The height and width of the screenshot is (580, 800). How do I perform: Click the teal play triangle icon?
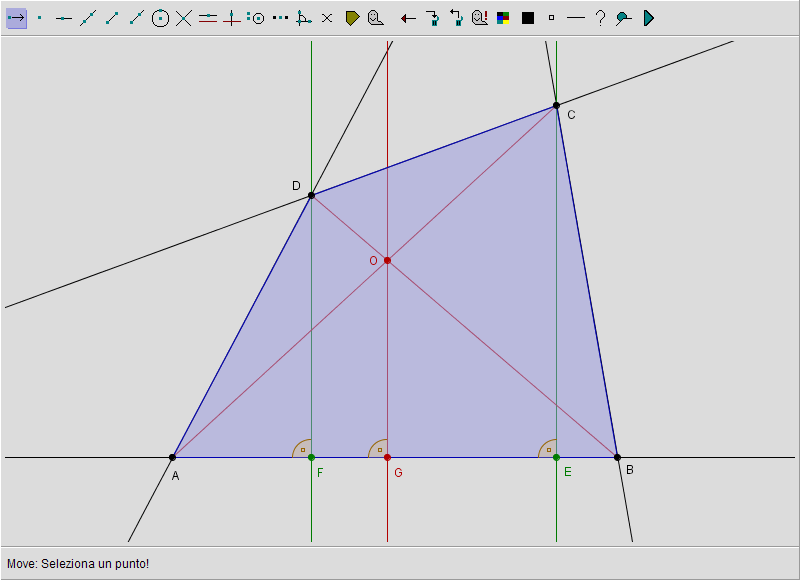click(x=649, y=18)
